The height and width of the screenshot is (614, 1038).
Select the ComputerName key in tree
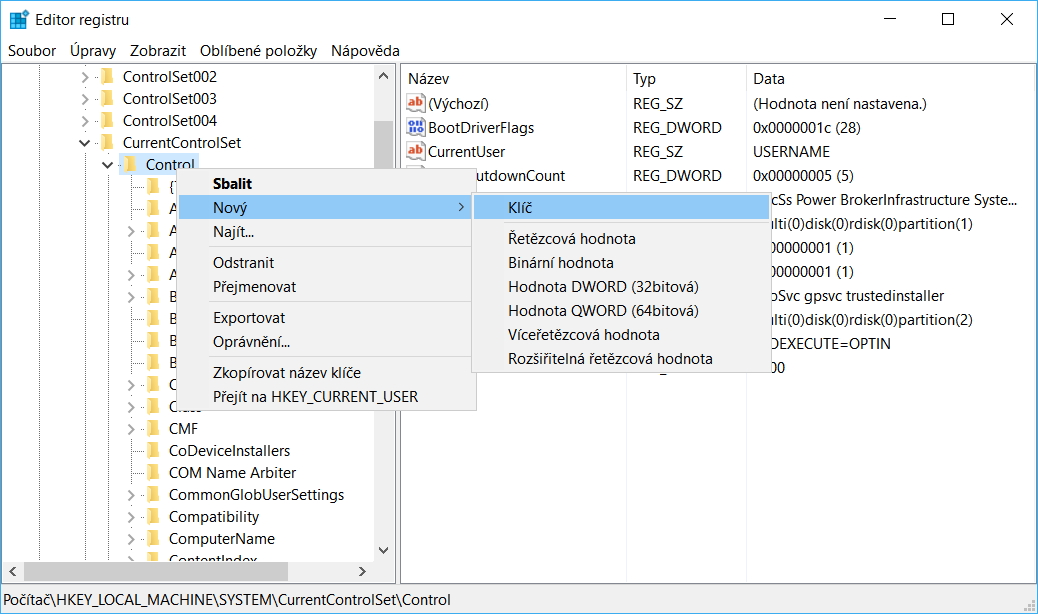(x=222, y=538)
